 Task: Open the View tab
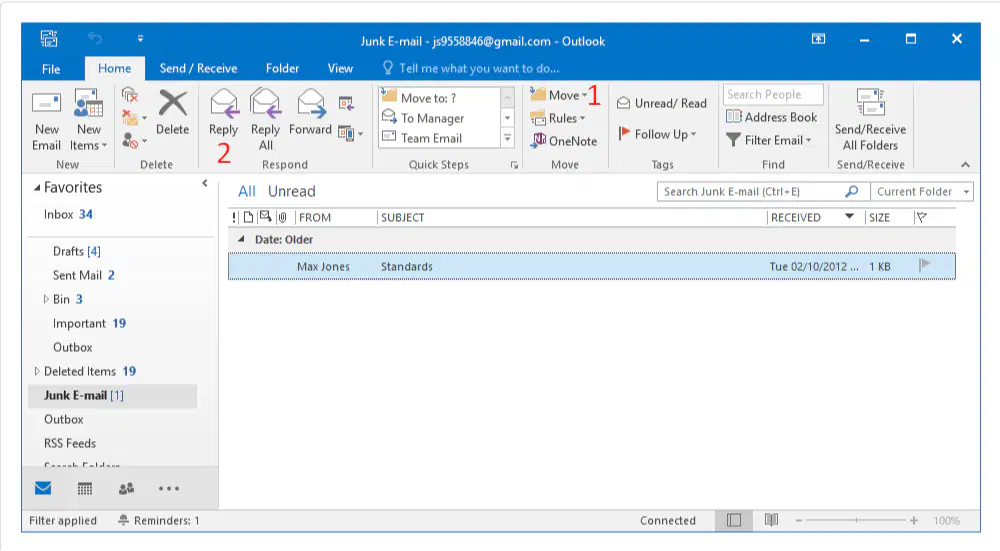[340, 68]
